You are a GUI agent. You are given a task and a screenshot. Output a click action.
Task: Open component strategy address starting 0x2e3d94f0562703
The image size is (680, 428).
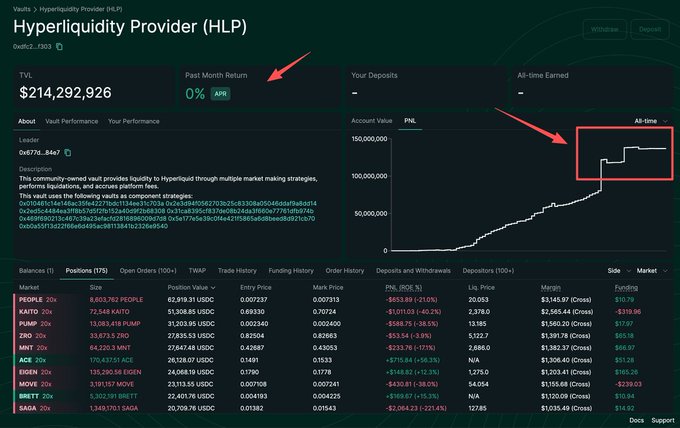(242, 203)
